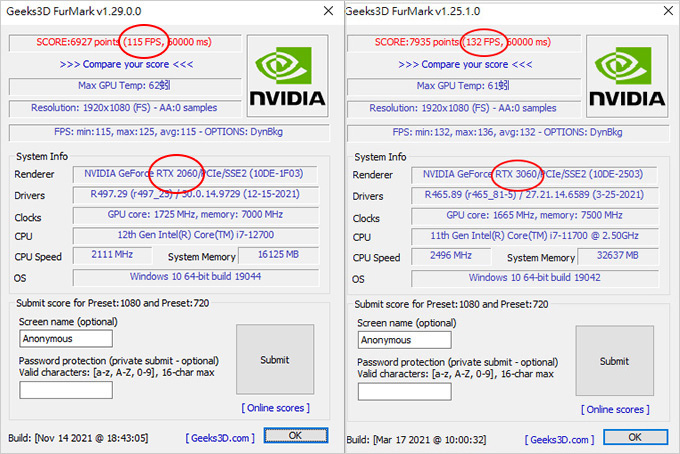Click '2111 MHz' CPU speed value
This screenshot has height=454, width=680.
112,255
